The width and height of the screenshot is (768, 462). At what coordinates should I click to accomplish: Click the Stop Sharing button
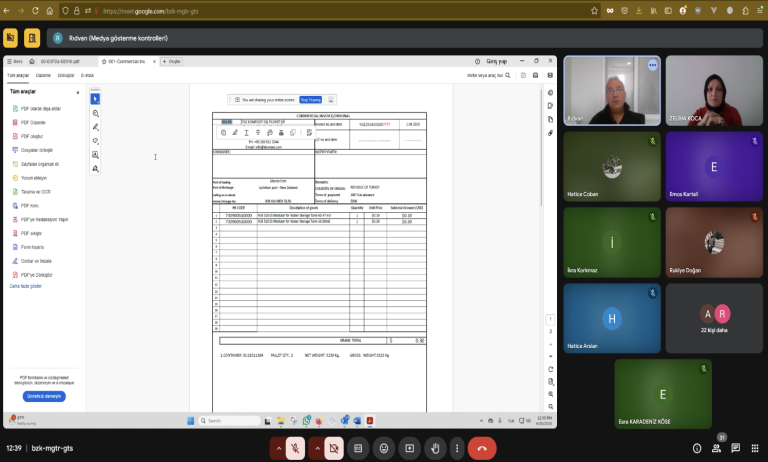coord(309,100)
